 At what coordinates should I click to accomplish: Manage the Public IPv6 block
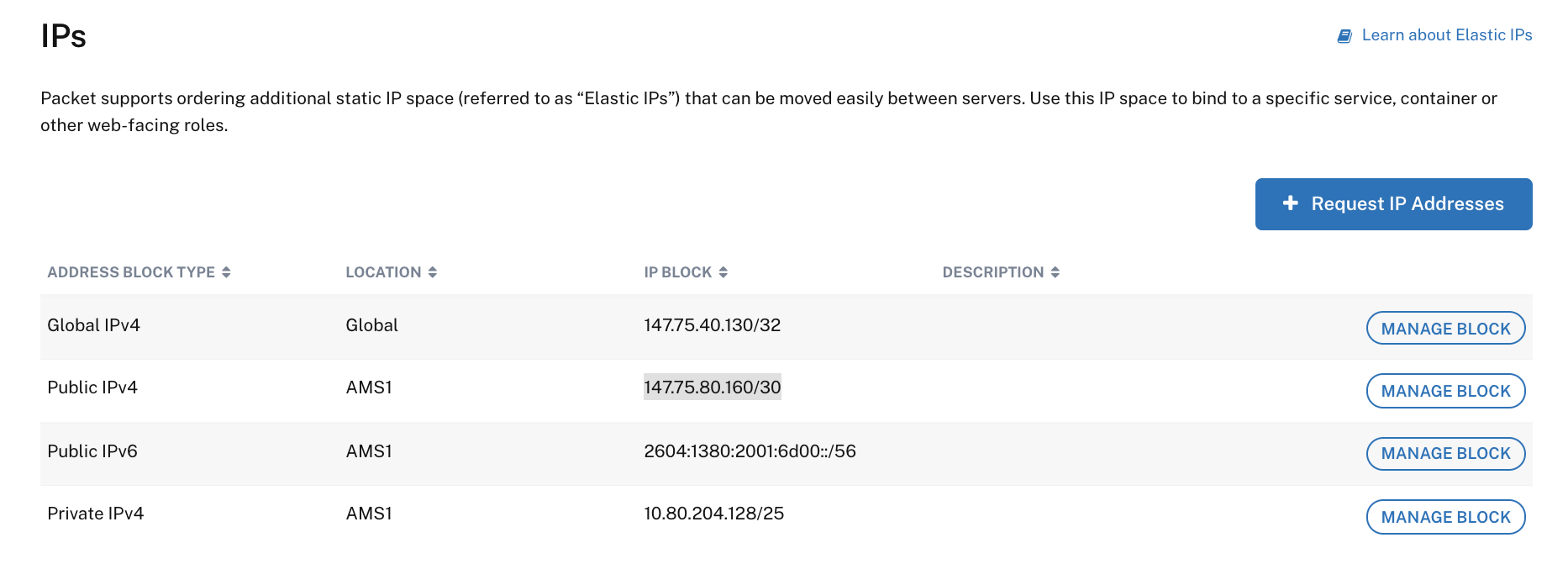[x=1445, y=454]
